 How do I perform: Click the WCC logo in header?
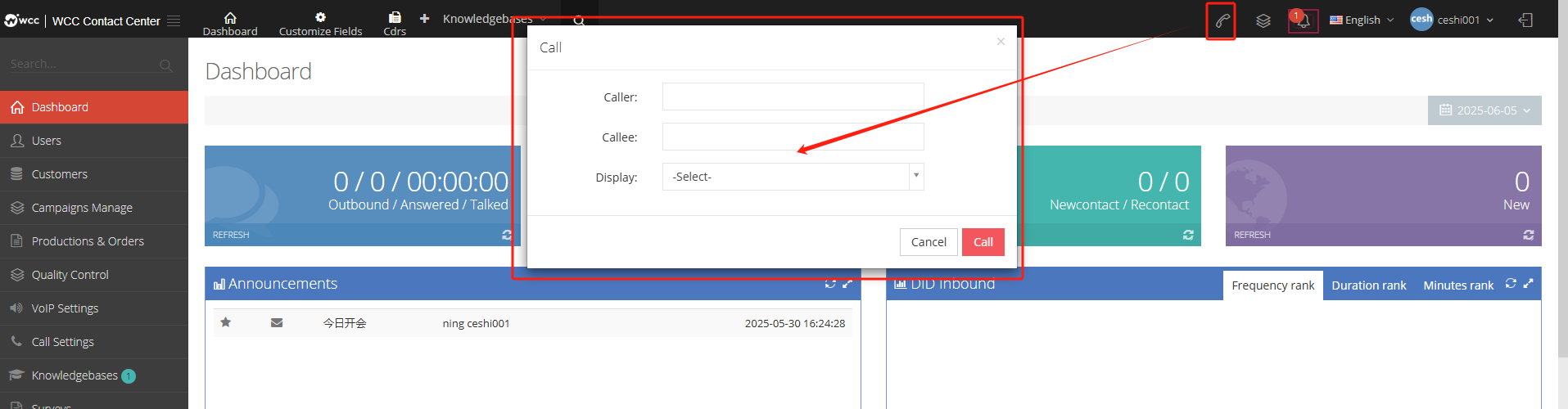tap(22, 20)
